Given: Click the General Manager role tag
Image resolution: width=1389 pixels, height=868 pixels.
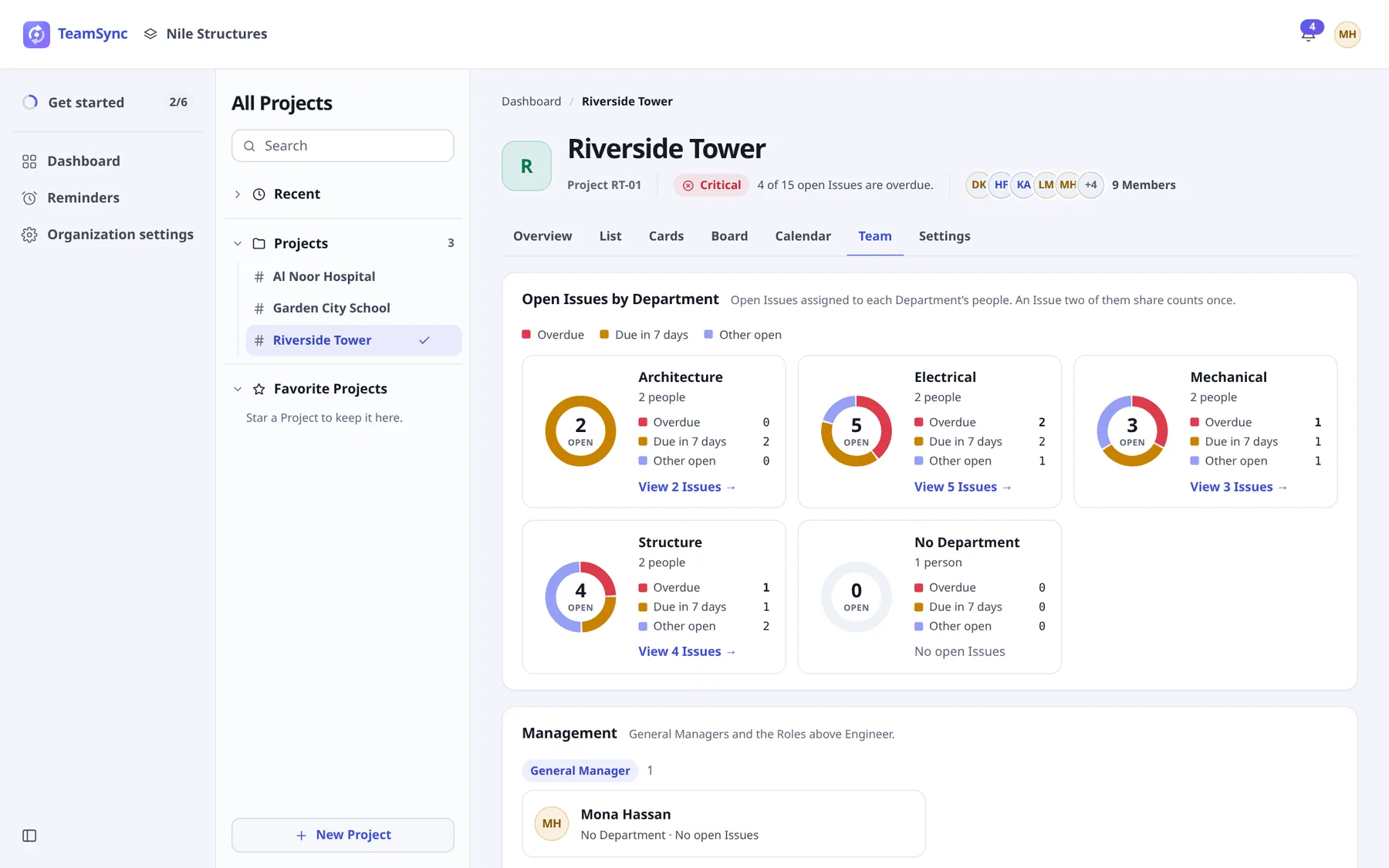Looking at the screenshot, I should tap(580, 771).
